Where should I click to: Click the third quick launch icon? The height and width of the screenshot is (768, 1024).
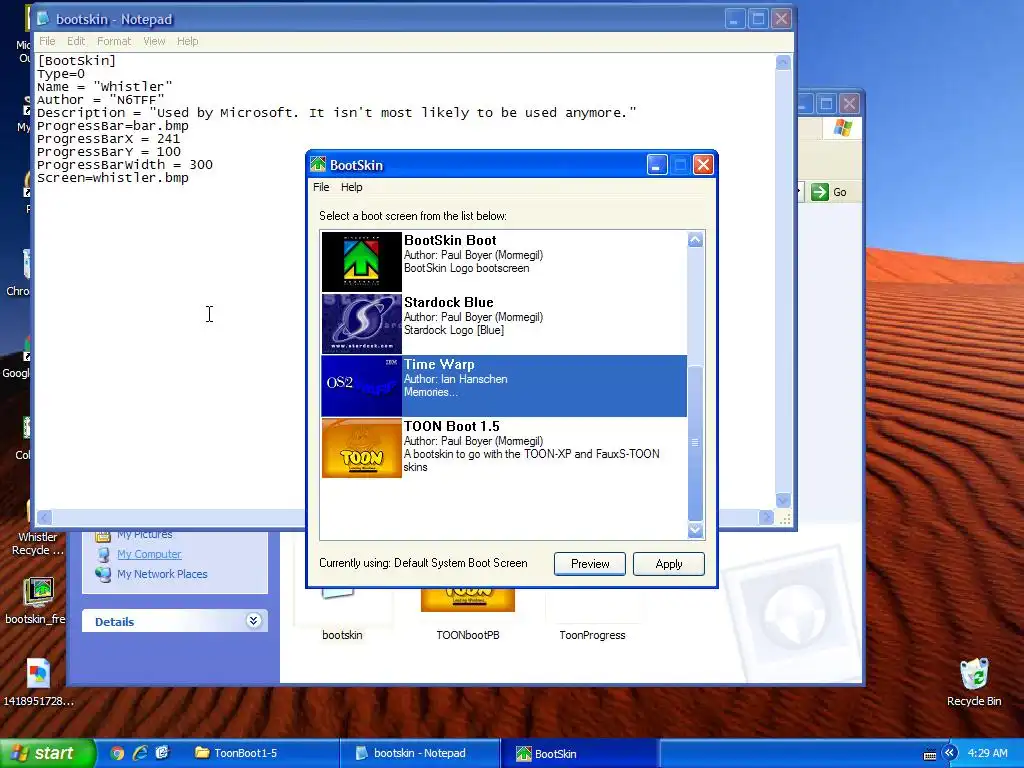(162, 753)
